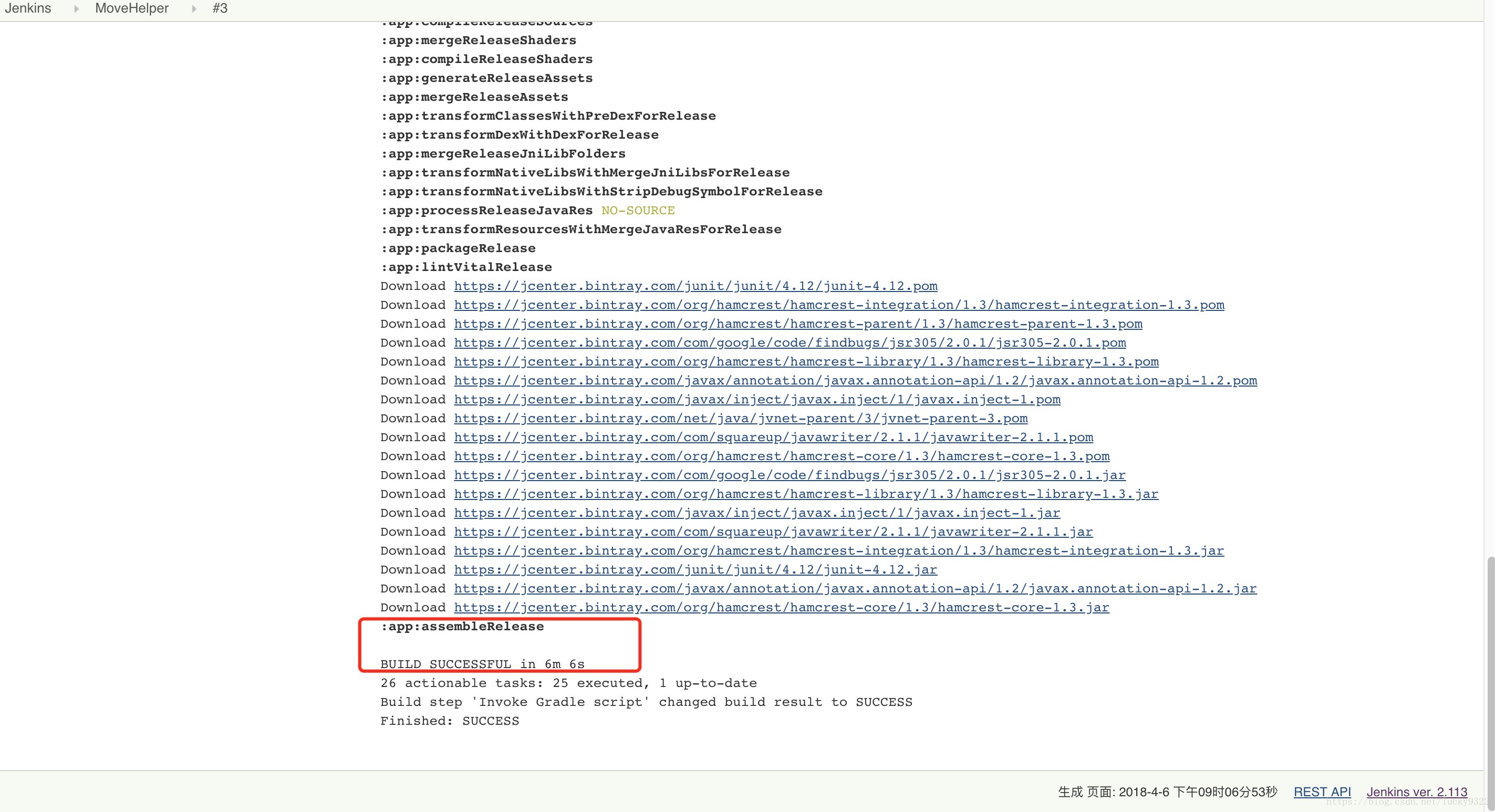The height and width of the screenshot is (812, 1495).
Task: Select ':app:transformNativeLibsWithStripDebugSymbolForRelease' line
Action: [601, 192]
